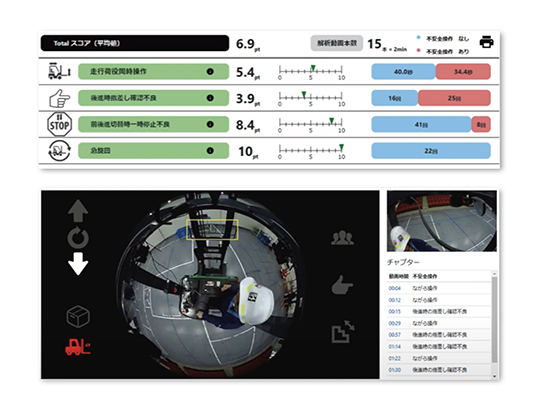Click the forward arrow indicator in video
540x410 pixels.
click(x=78, y=210)
